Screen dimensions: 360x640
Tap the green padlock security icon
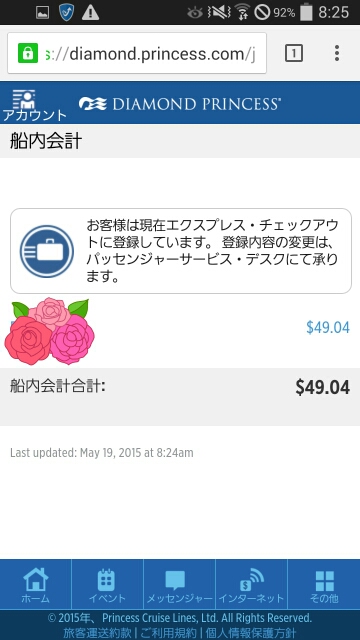28,53
